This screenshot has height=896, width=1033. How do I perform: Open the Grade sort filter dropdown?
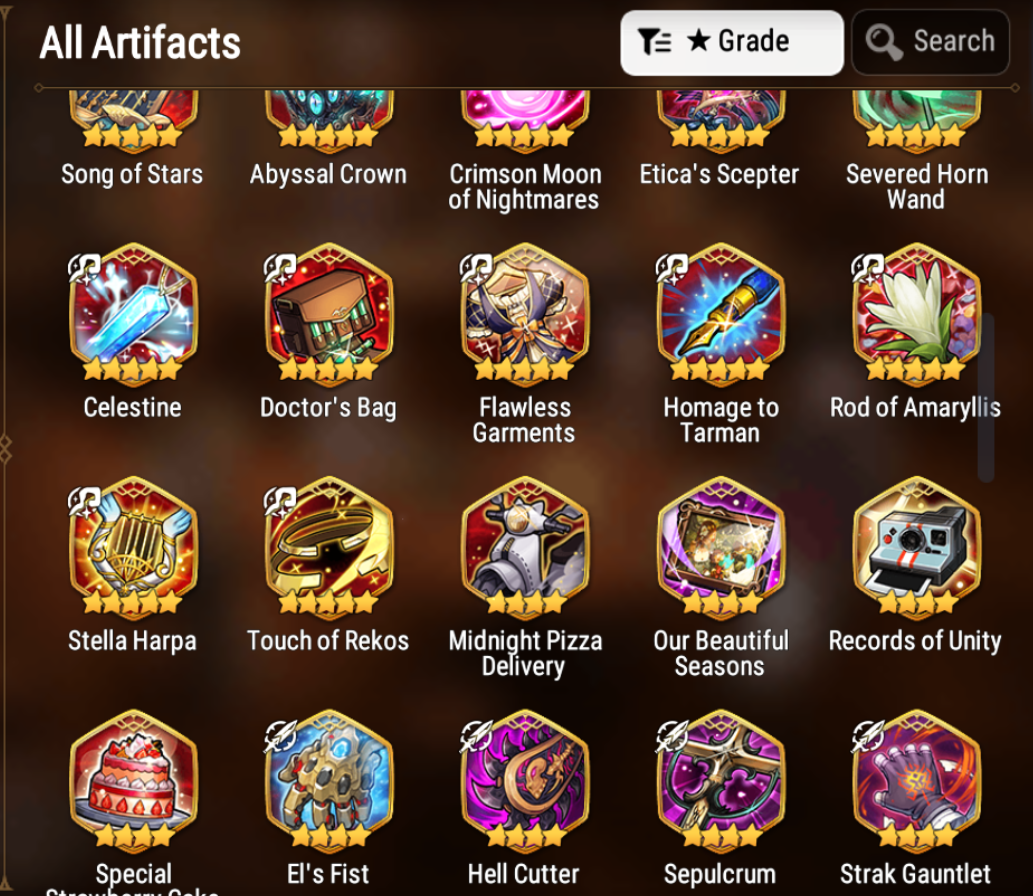point(732,43)
